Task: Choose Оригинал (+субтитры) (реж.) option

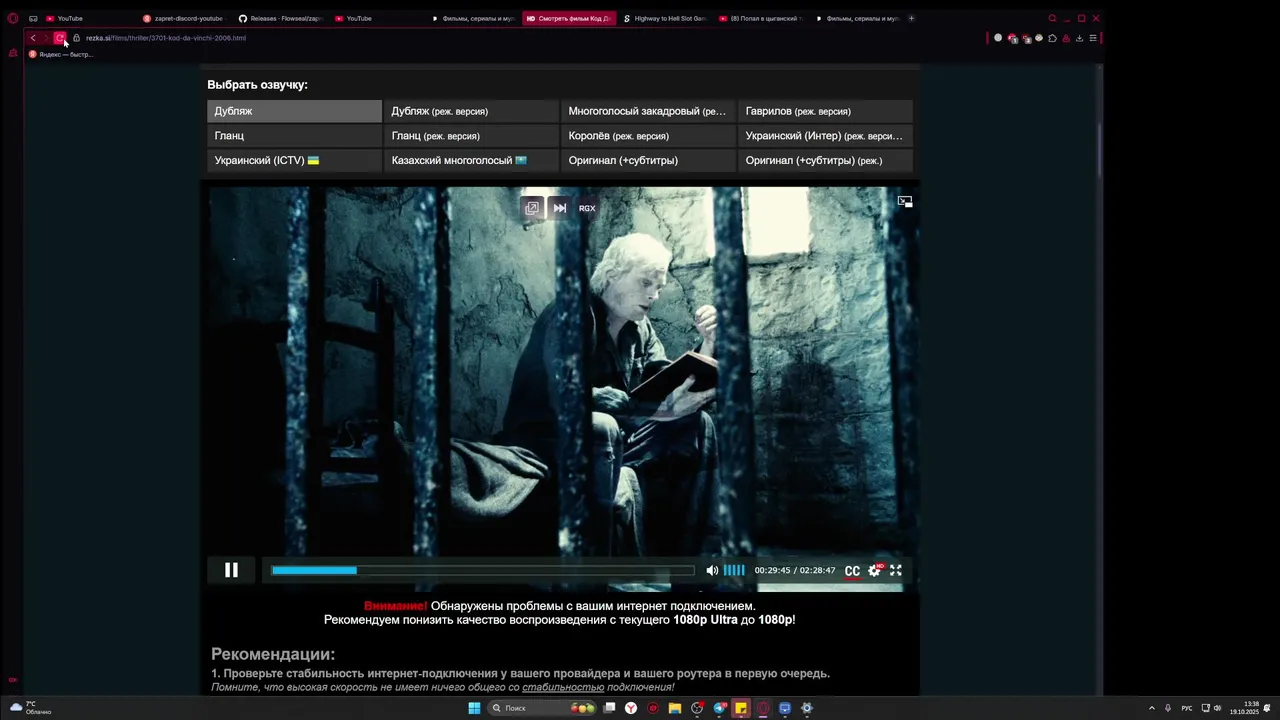Action: [x=825, y=160]
